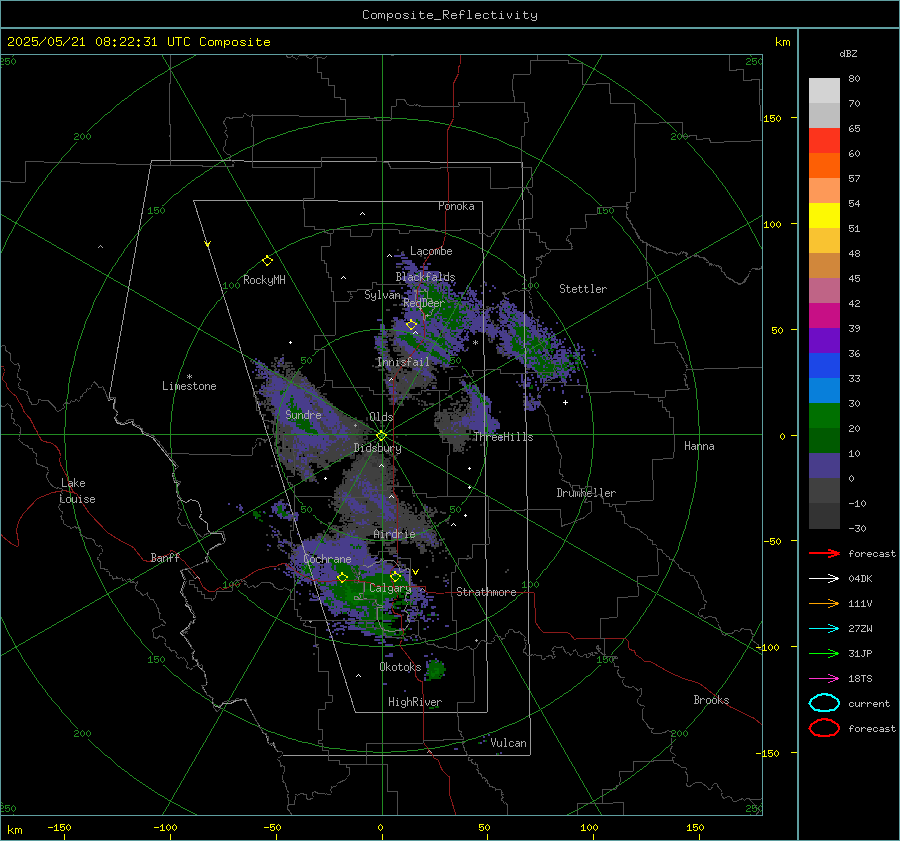Screen dimensions: 900x841
Task: Select the cyan 'current' ellipse icon
Action: 824,703
